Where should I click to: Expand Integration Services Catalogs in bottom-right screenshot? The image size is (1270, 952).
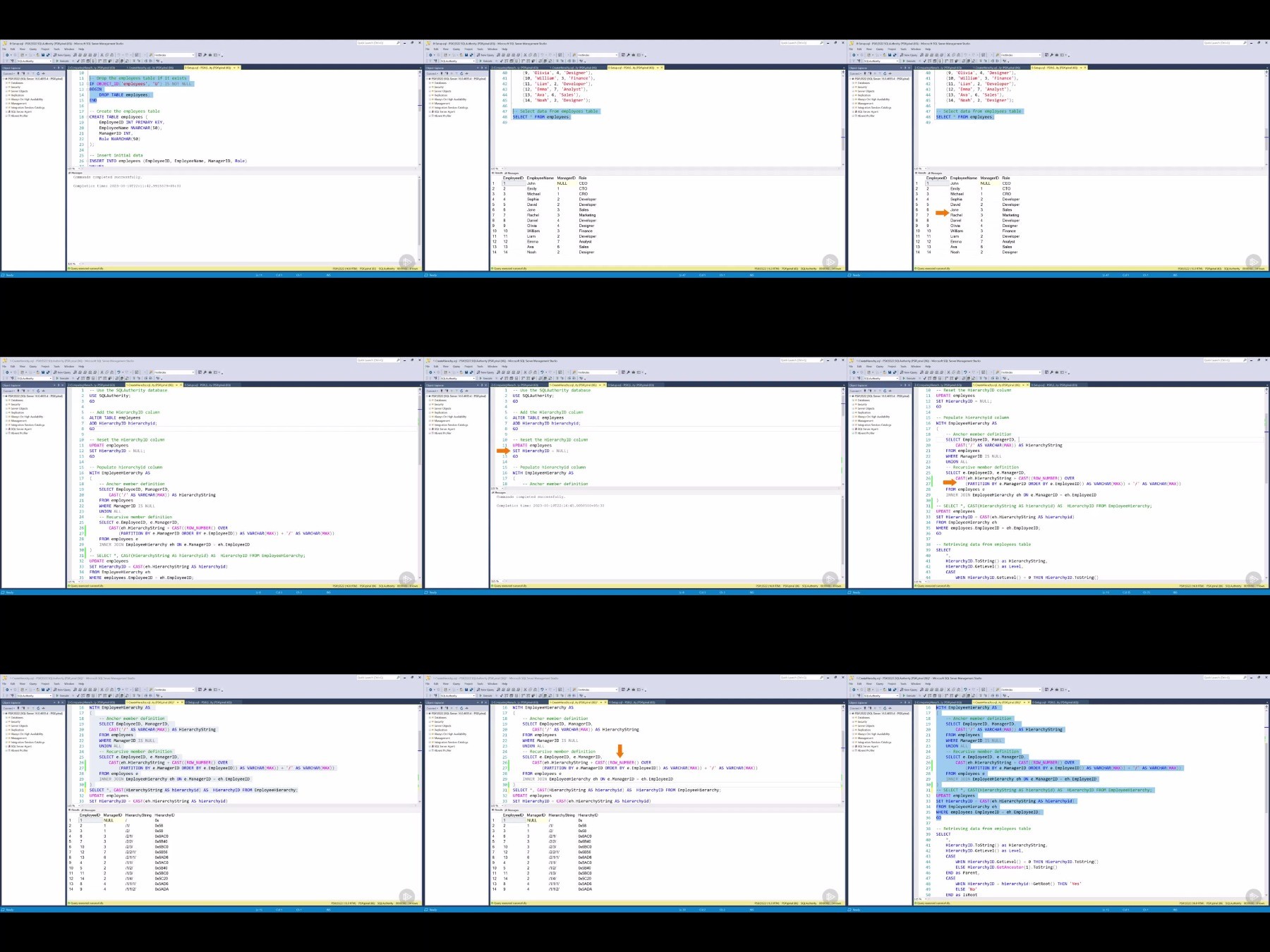(853, 742)
